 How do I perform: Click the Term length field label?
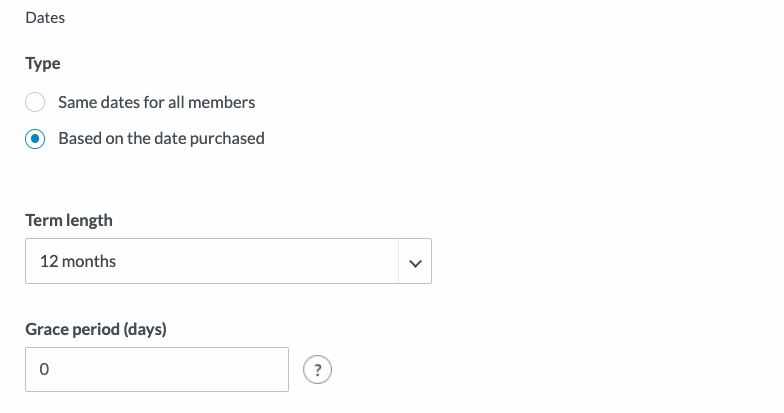[69, 220]
